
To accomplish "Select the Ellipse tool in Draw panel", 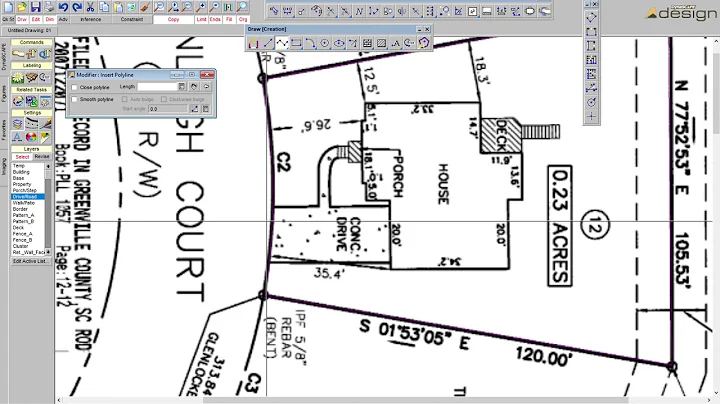I will tap(339, 43).
